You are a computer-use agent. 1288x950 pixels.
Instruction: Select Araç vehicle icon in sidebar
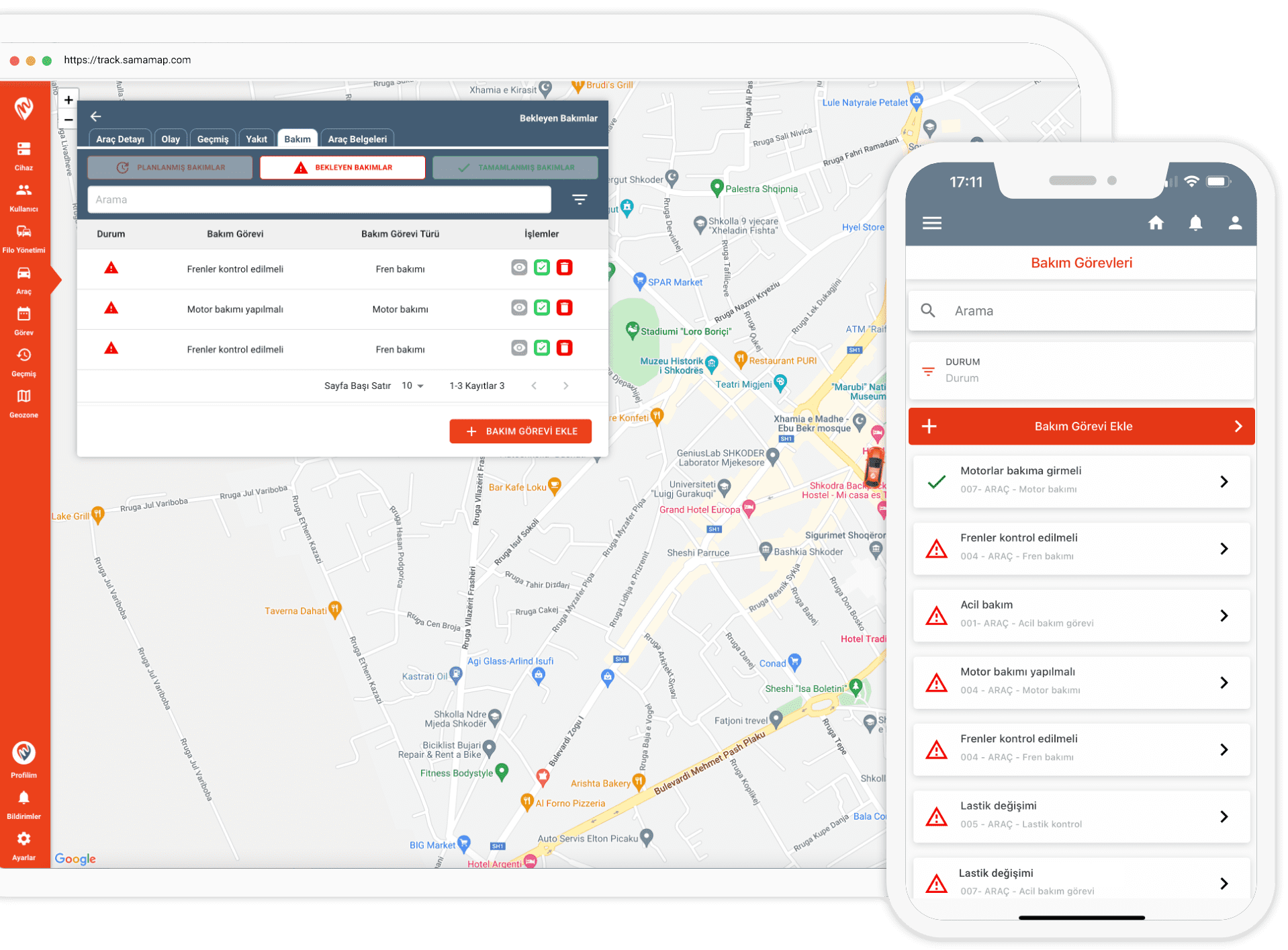24,279
